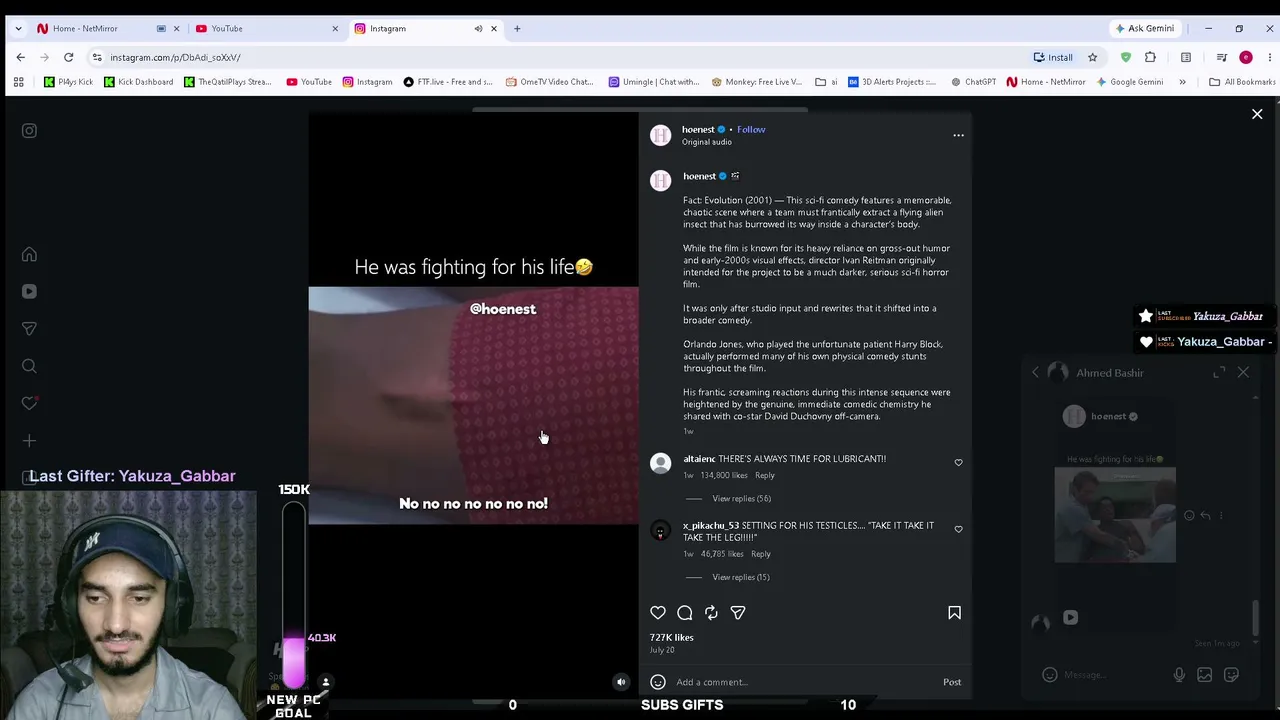Open altaienc's profile avatar in the comments

(x=660, y=463)
